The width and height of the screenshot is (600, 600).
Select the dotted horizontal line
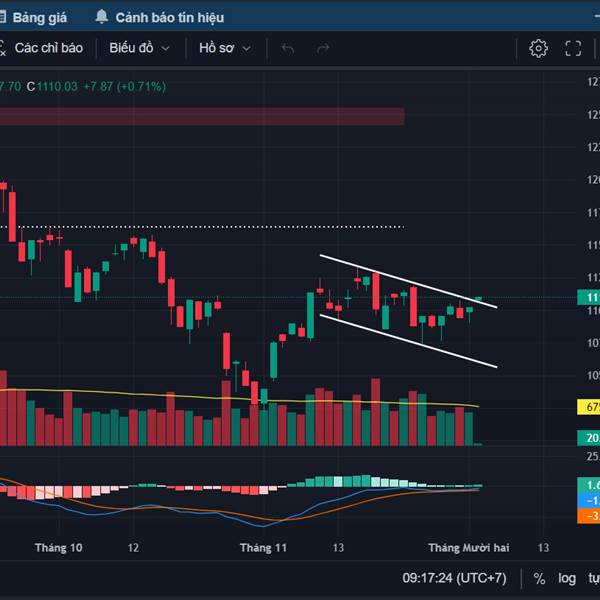click(x=202, y=227)
